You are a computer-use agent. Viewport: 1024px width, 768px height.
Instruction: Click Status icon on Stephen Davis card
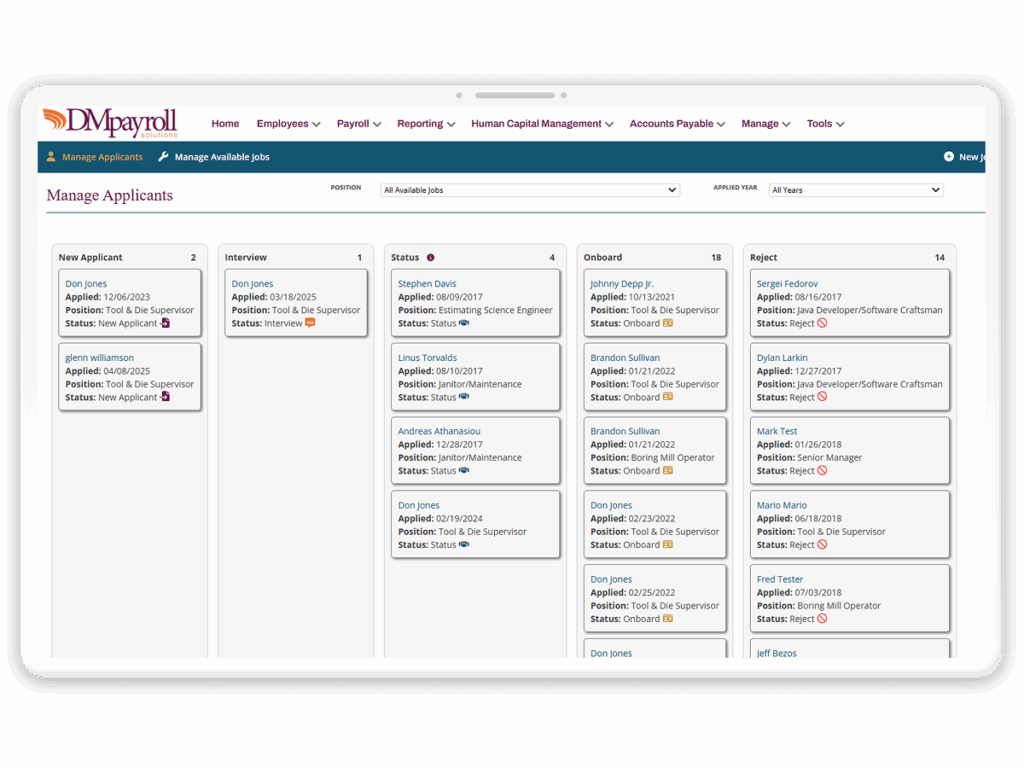464,323
